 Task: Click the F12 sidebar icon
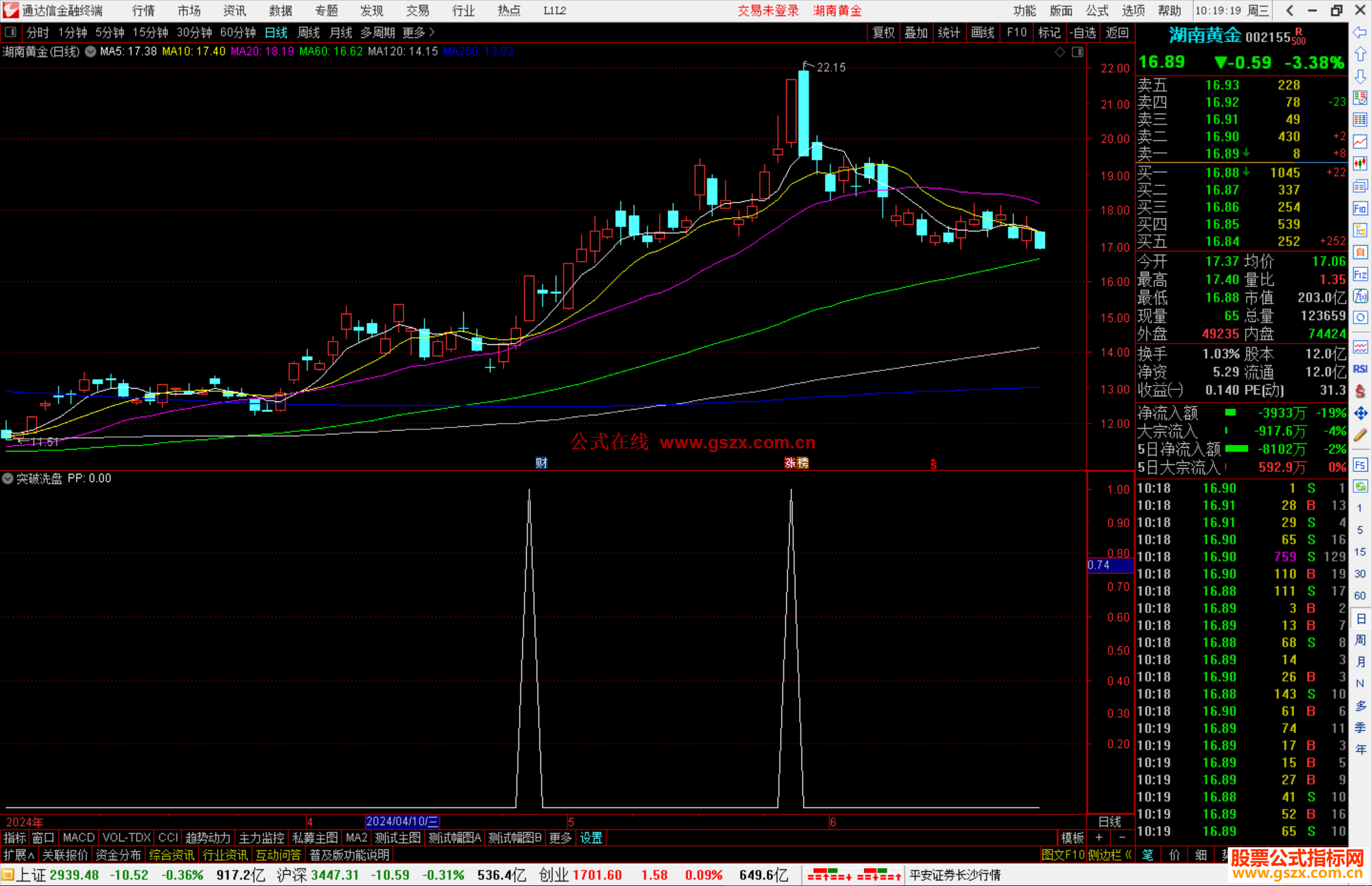pos(1360,274)
